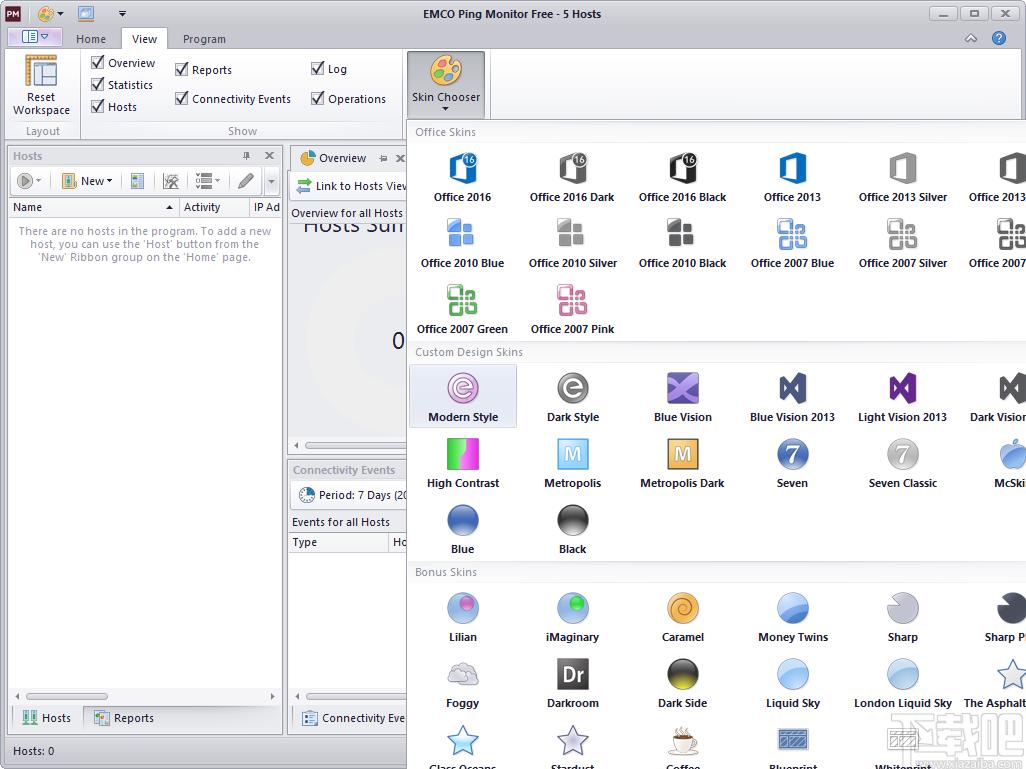
Task: Select the Money Twins skin
Action: [792, 617]
